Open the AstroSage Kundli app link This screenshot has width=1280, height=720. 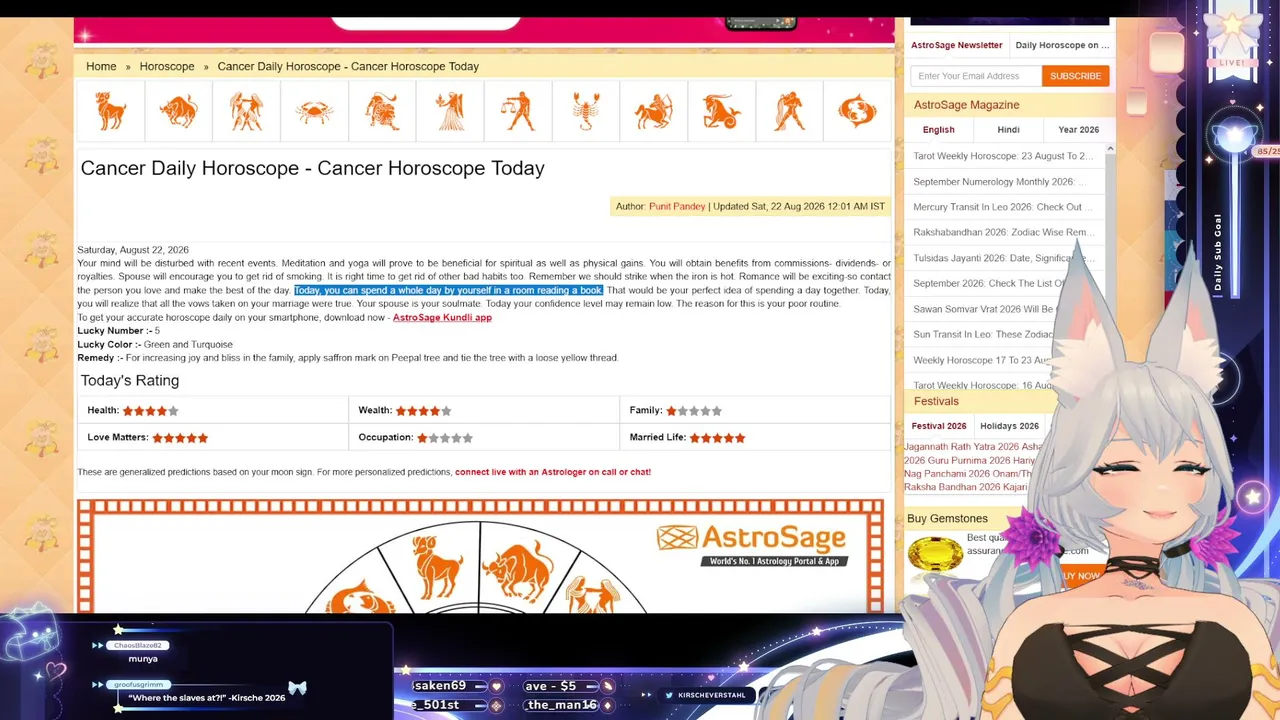point(442,317)
